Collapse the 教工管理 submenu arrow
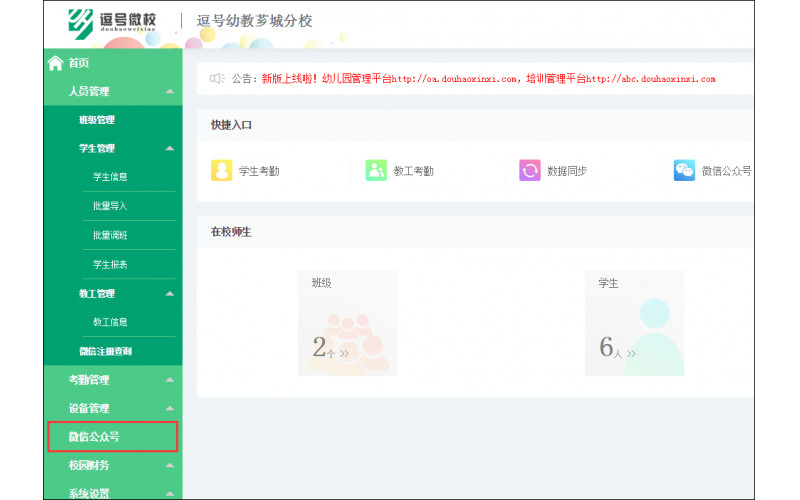800x500 pixels. pyautogui.click(x=170, y=294)
